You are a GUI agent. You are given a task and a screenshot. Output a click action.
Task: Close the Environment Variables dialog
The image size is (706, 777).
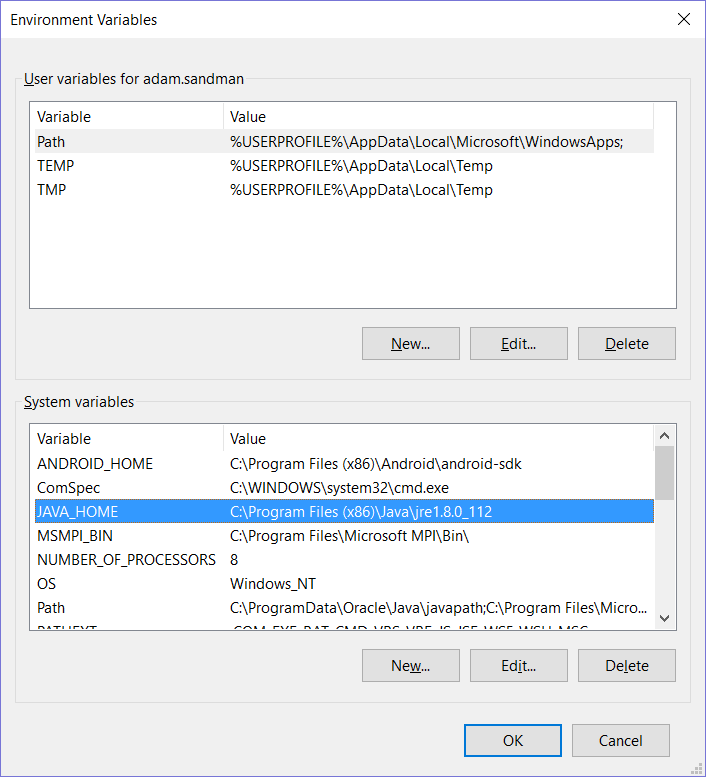pyautogui.click(x=683, y=19)
